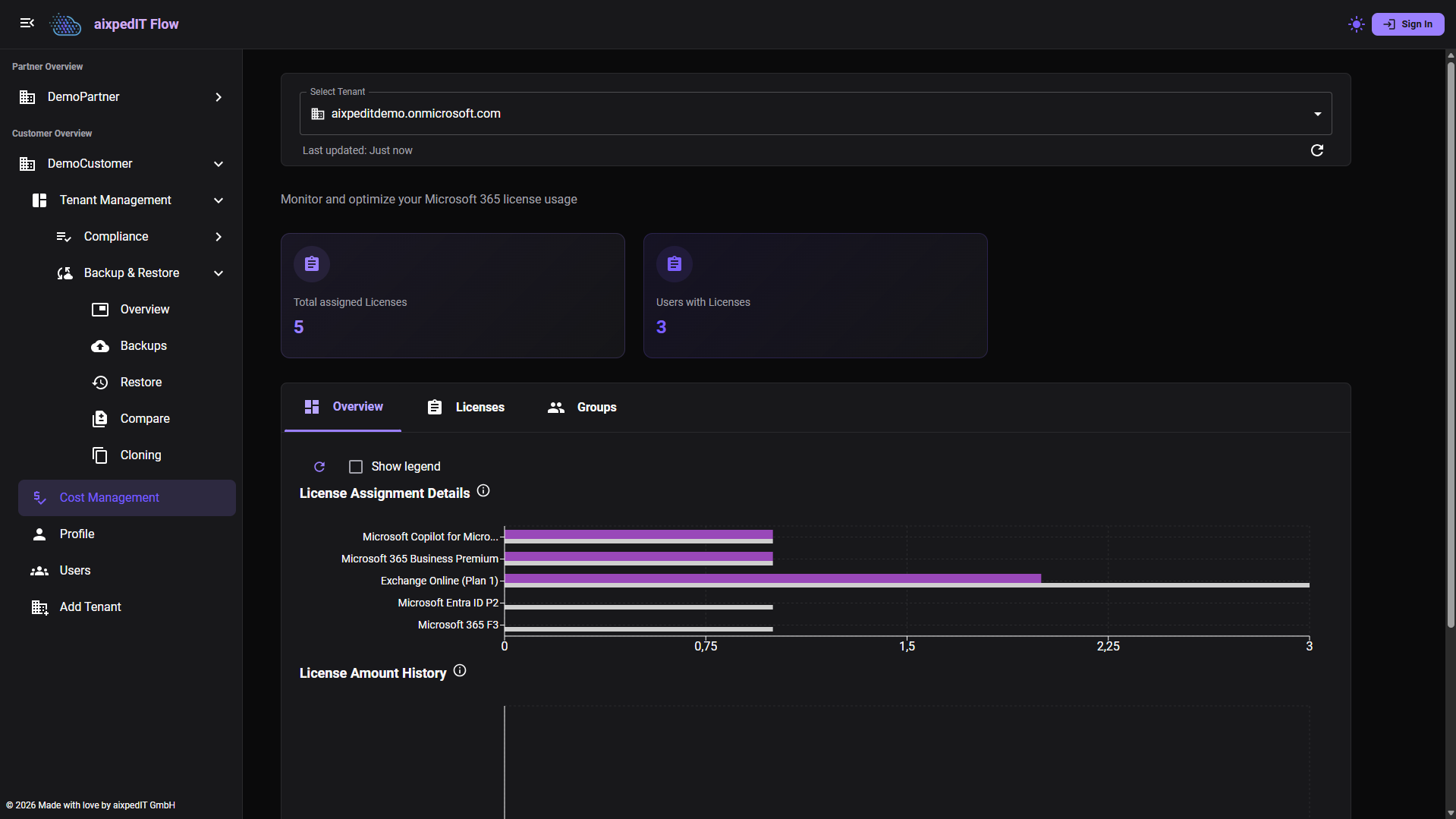The image size is (1456, 819).
Task: Click the aixpedIT Flow cloud logo
Action: 65,24
